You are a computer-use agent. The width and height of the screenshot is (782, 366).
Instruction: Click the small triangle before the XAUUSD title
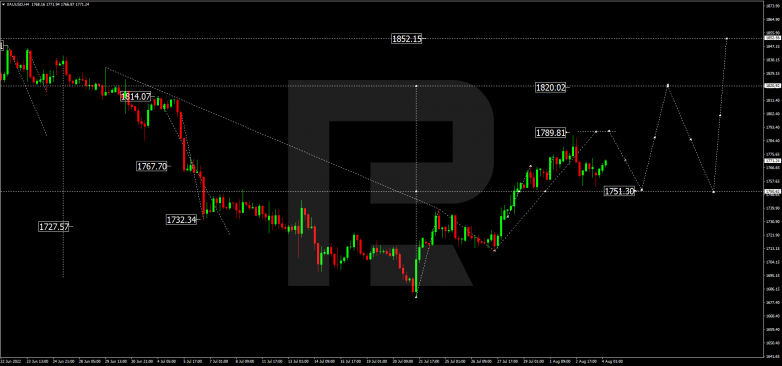pos(4,4)
